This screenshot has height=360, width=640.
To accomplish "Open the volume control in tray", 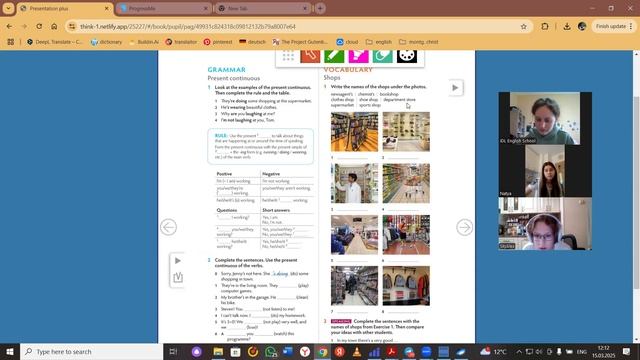I will pos(539,351).
